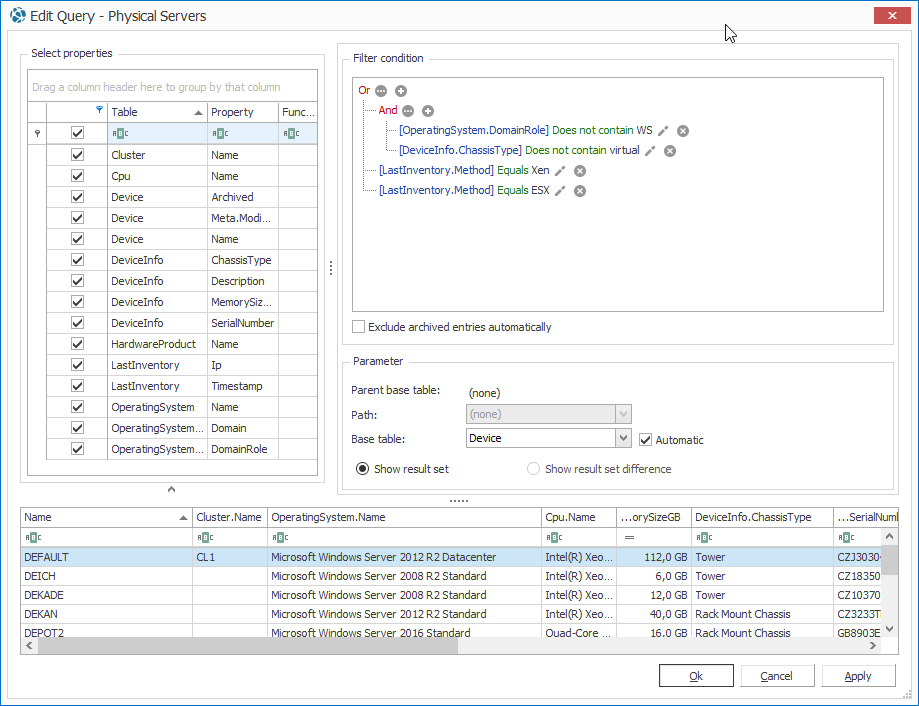Click Func column filter operator icon
919x706 pixels.
[x=291, y=134]
